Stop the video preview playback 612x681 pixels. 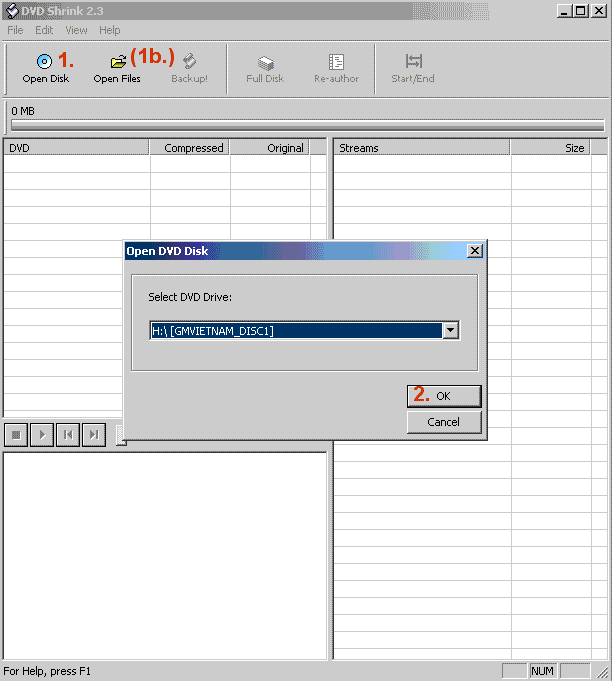[x=16, y=435]
